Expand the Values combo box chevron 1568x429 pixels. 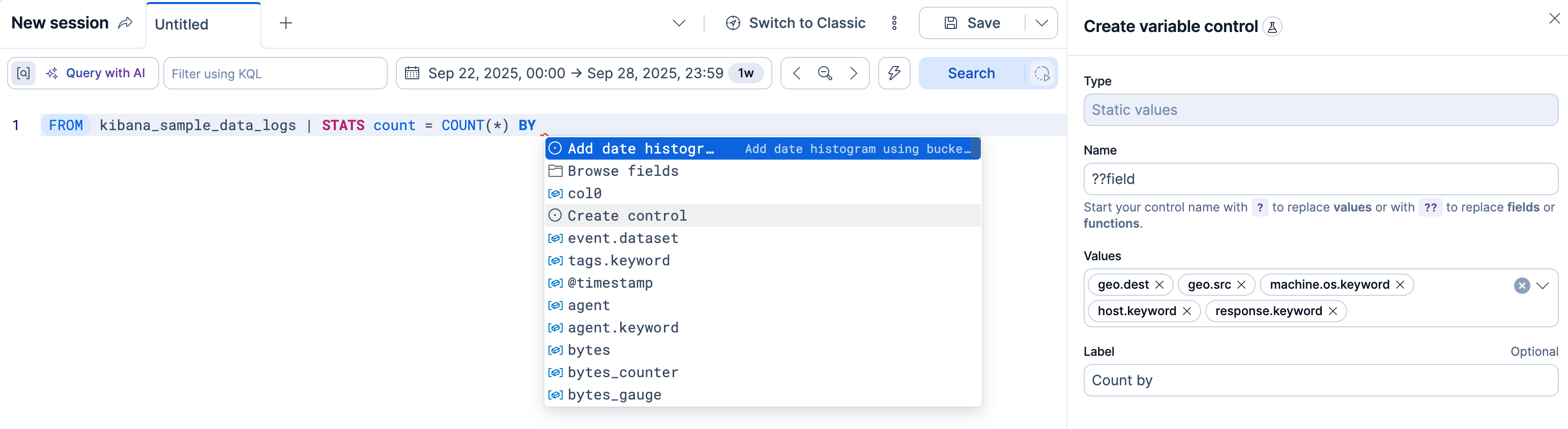(x=1542, y=285)
